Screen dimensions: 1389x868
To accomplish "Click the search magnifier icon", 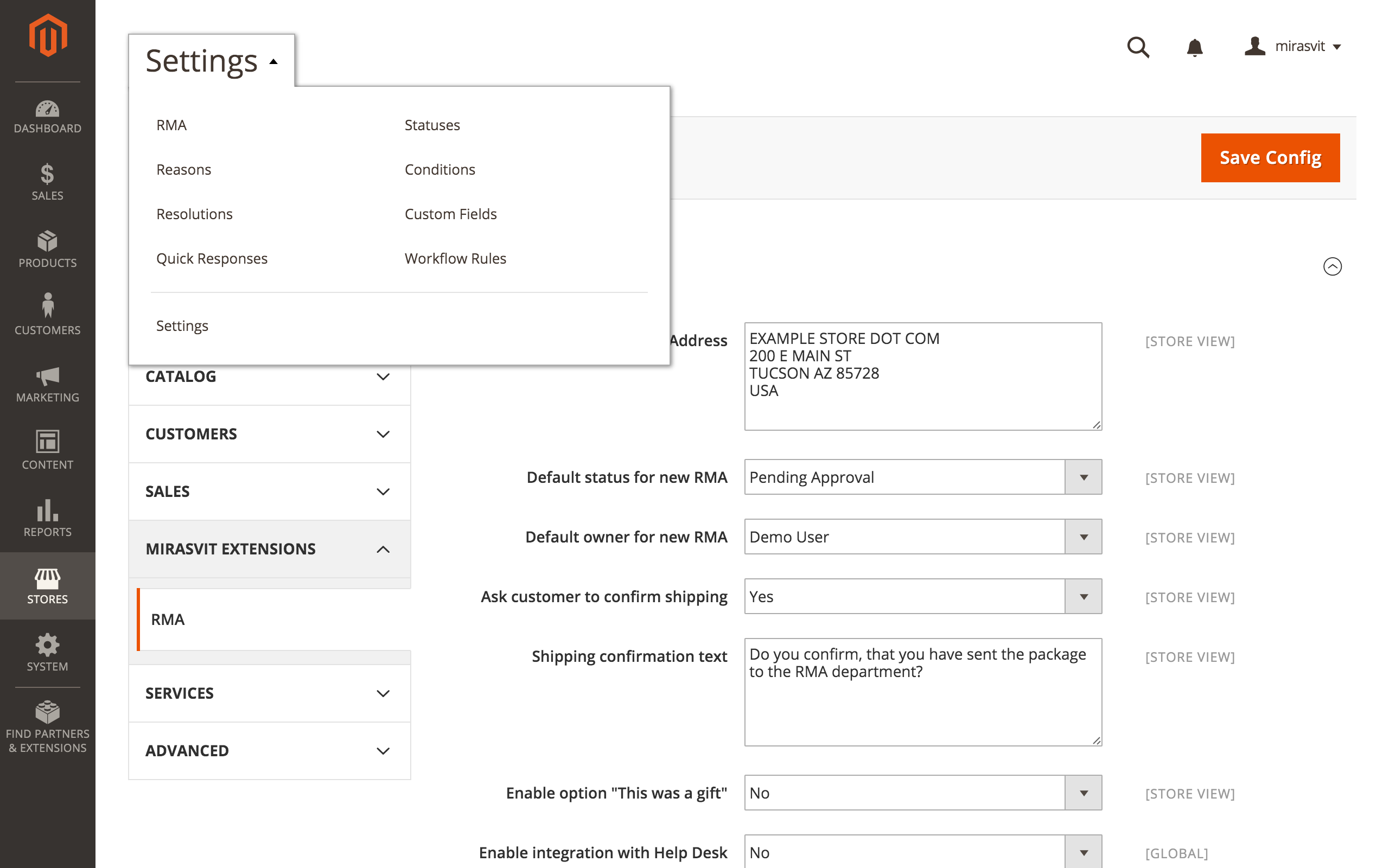I will pos(1138,47).
